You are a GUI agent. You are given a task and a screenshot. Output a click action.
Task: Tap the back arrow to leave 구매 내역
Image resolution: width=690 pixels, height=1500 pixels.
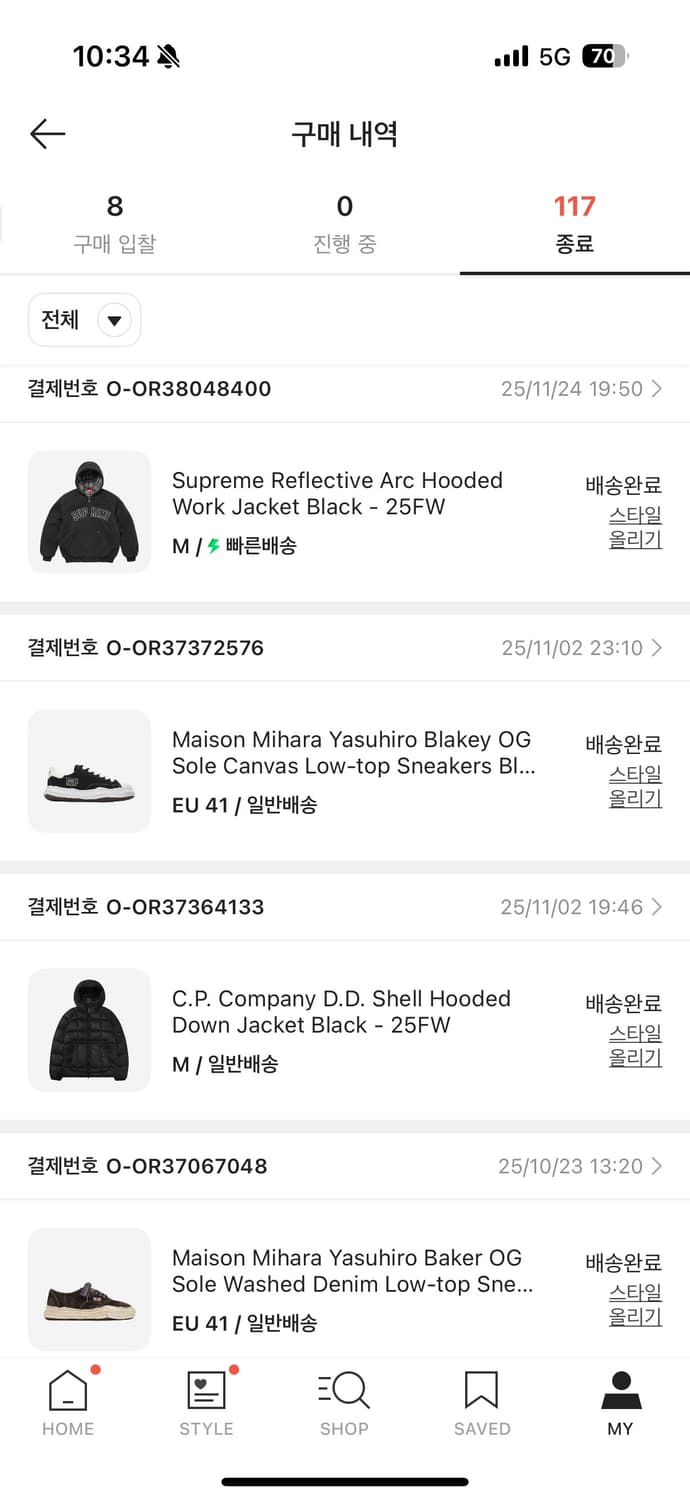tap(46, 133)
